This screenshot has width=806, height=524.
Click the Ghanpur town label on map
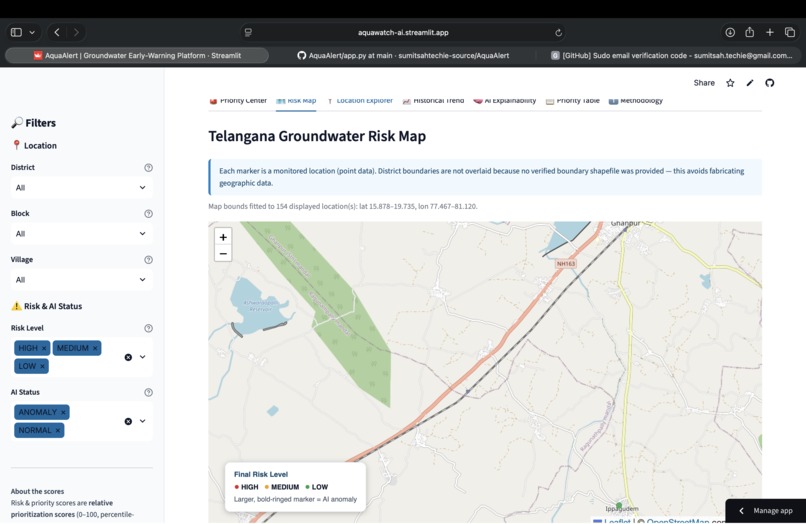coord(625,224)
